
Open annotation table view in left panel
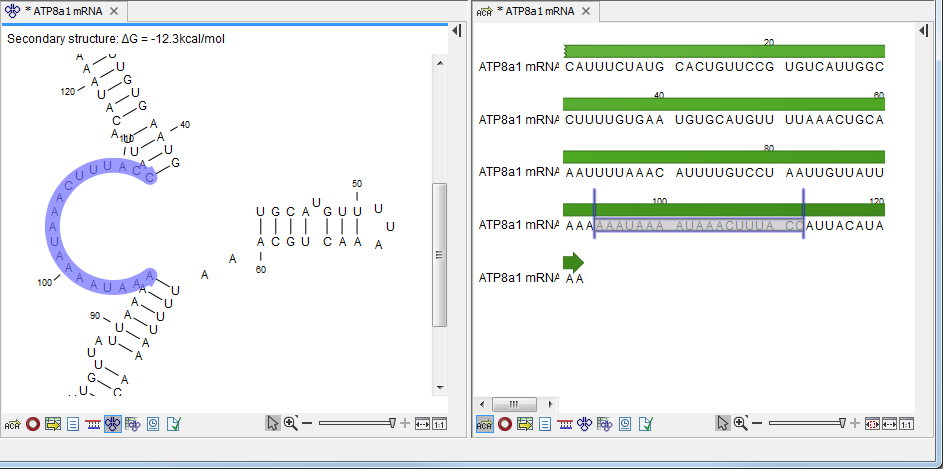point(52,424)
